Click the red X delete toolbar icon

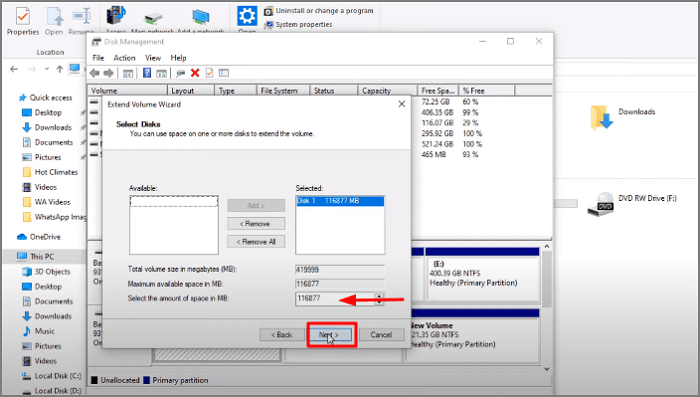195,73
